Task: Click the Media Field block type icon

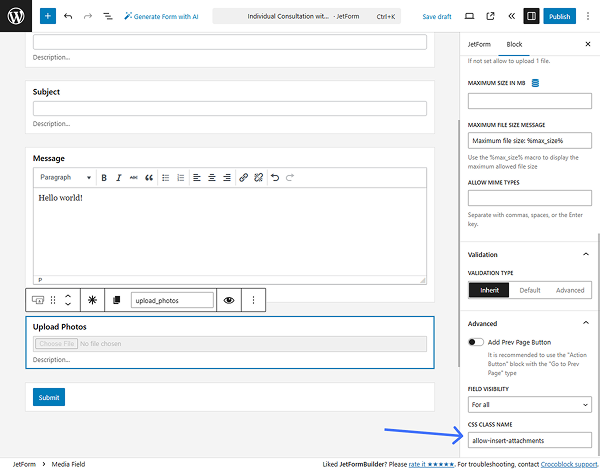Action: click(x=38, y=300)
